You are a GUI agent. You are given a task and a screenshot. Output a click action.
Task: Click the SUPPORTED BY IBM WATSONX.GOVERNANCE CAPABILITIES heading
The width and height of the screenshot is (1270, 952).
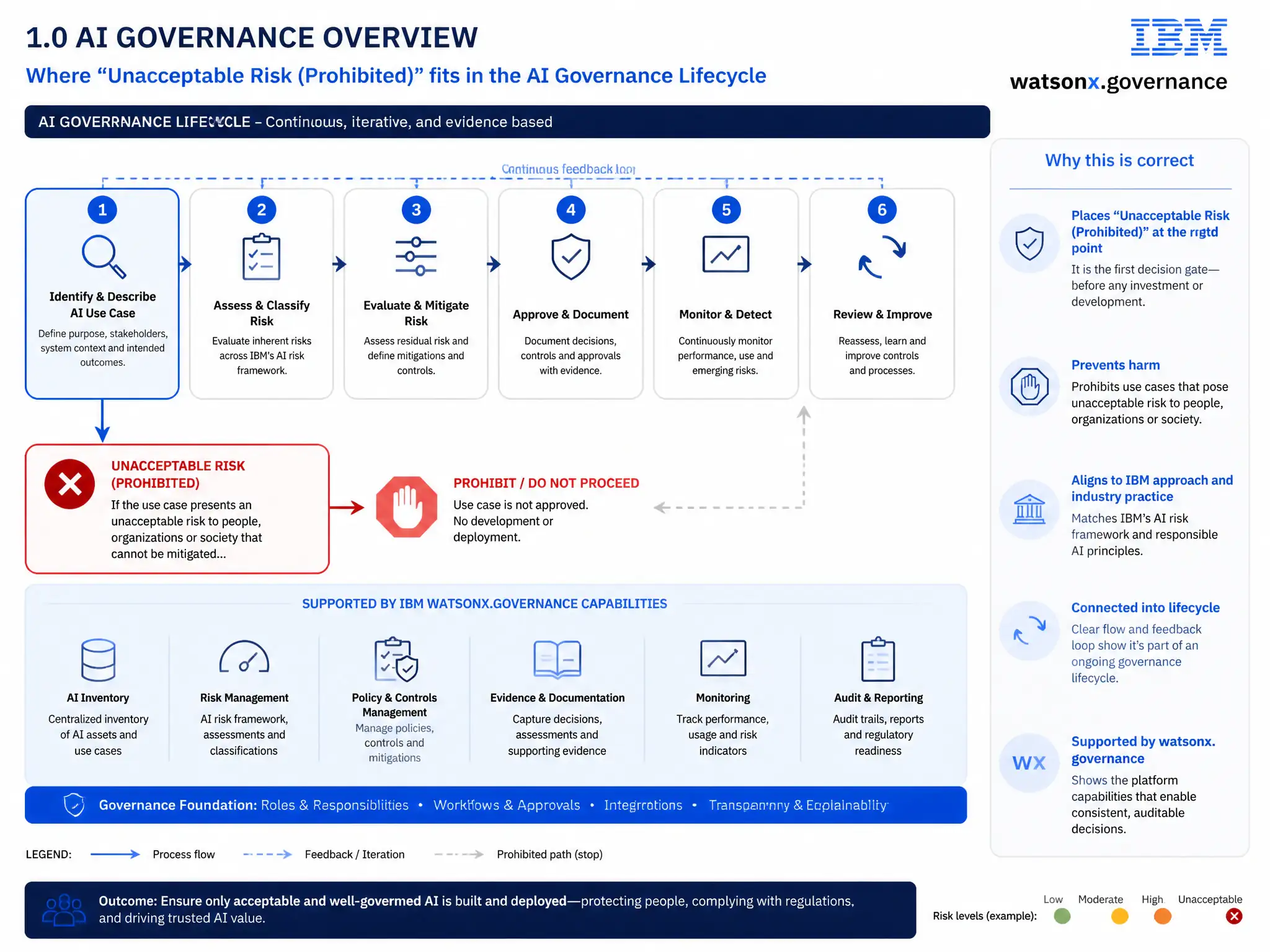coord(484,604)
